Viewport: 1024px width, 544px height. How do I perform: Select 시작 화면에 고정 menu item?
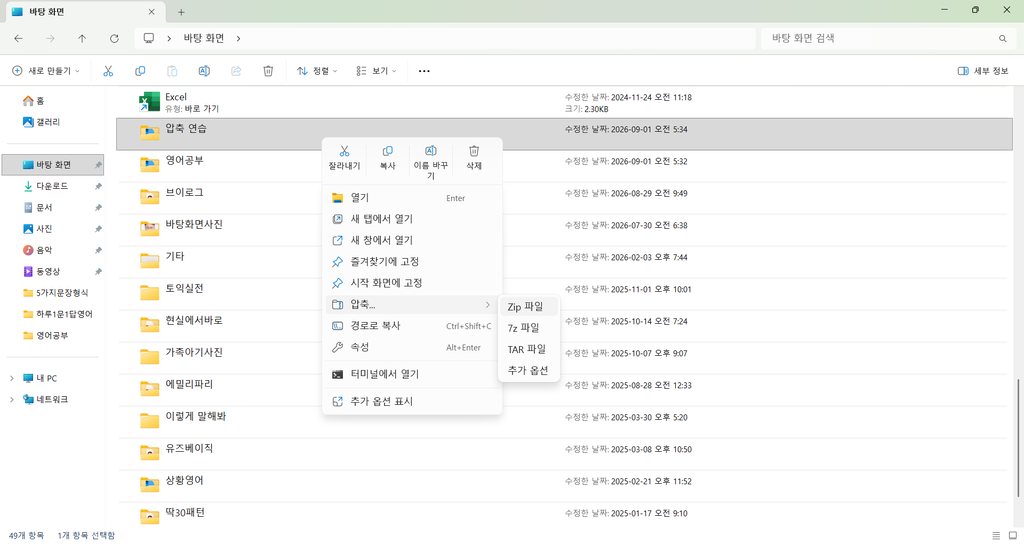click(412, 283)
